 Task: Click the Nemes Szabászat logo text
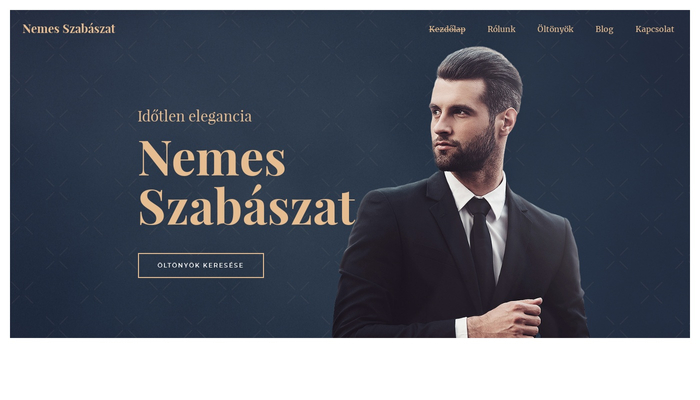(69, 29)
